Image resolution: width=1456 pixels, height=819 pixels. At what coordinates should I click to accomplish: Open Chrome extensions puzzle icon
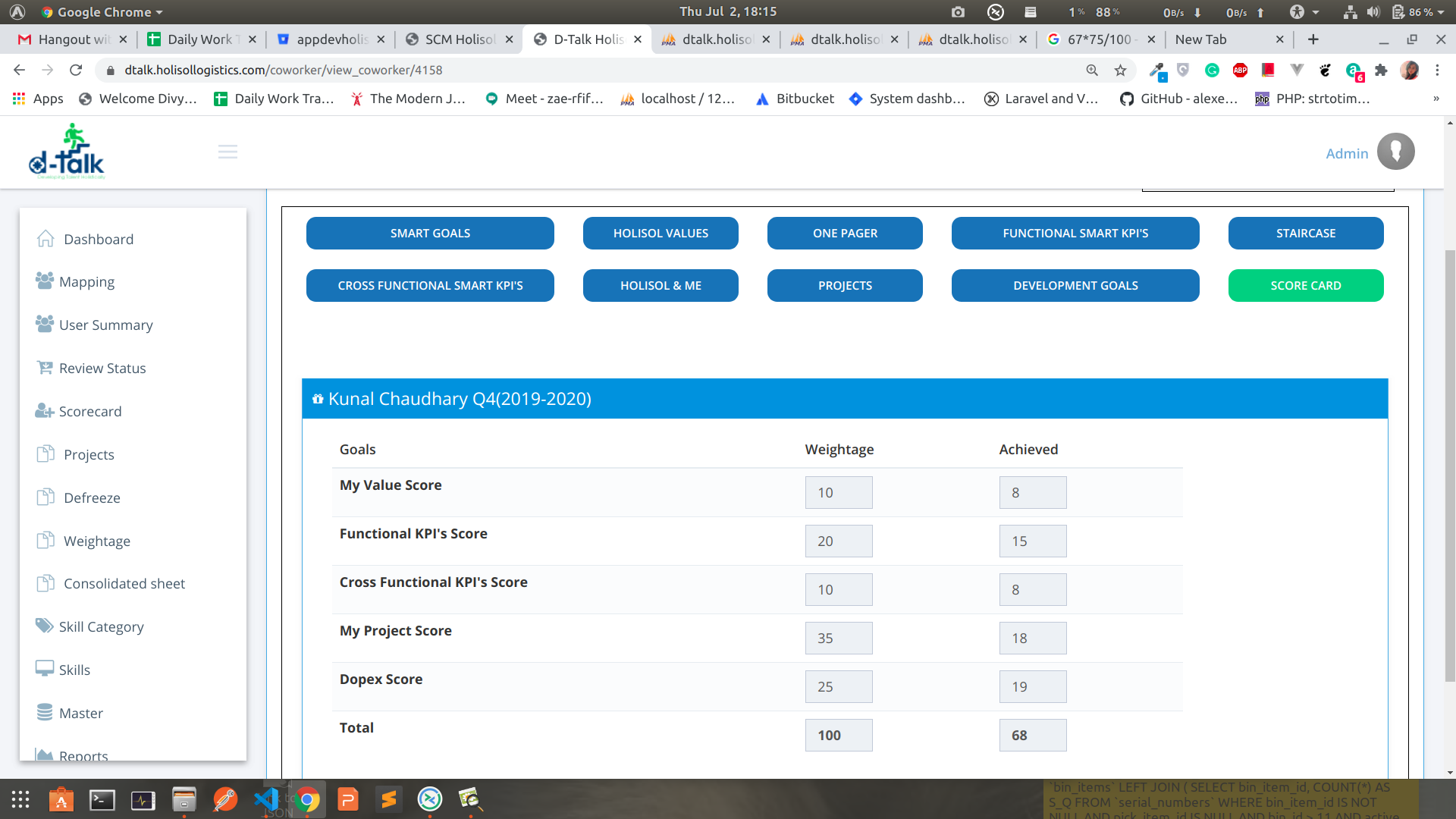[x=1381, y=70]
